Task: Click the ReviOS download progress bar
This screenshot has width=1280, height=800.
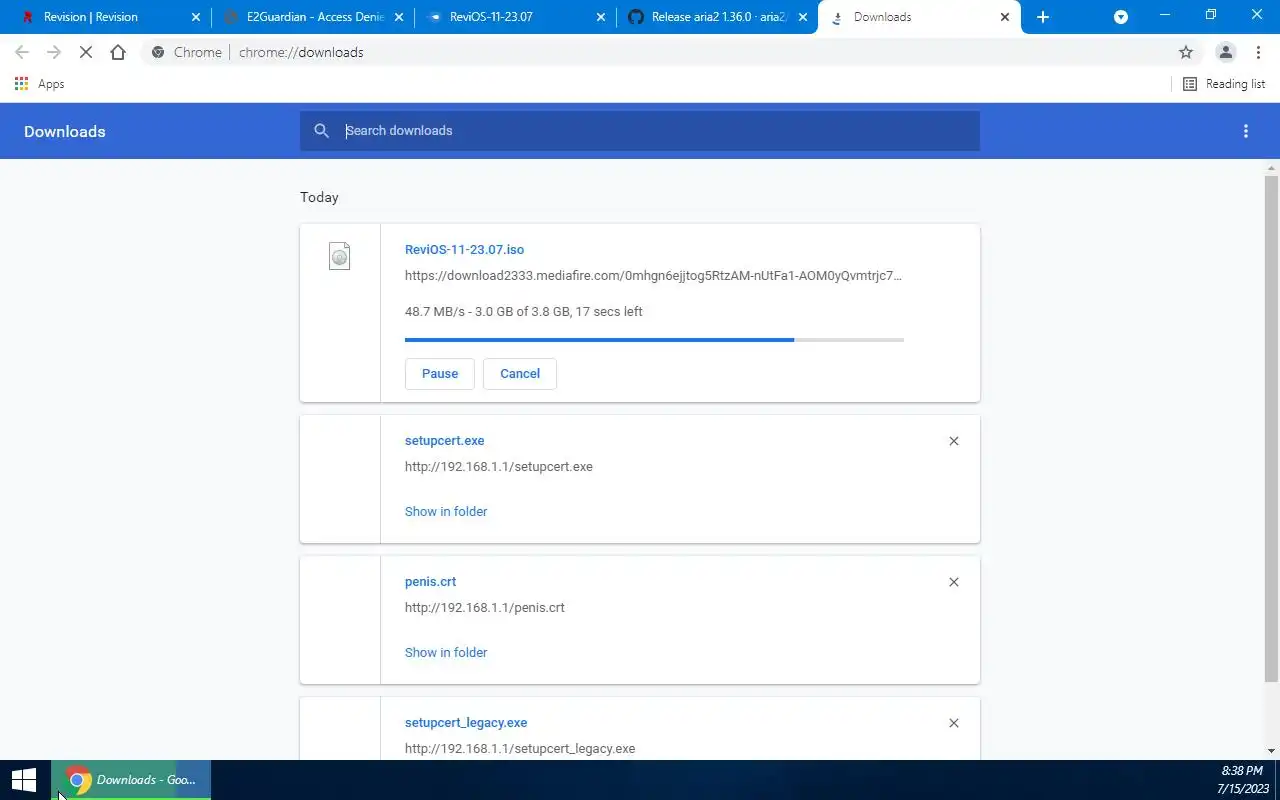Action: (654, 340)
